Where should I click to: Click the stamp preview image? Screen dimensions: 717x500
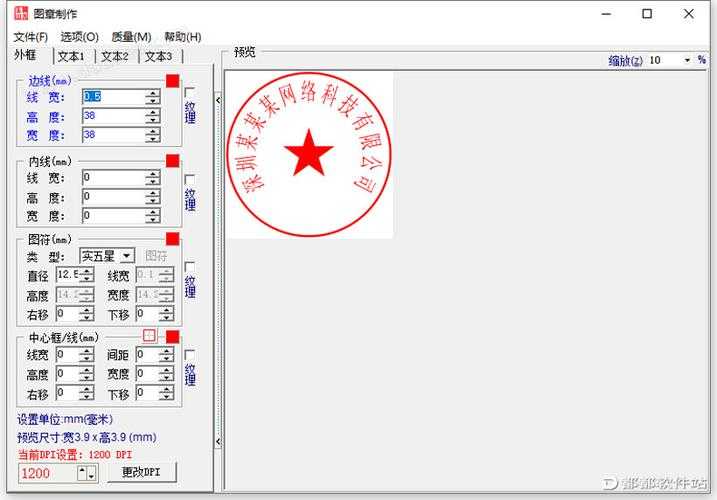click(309, 154)
